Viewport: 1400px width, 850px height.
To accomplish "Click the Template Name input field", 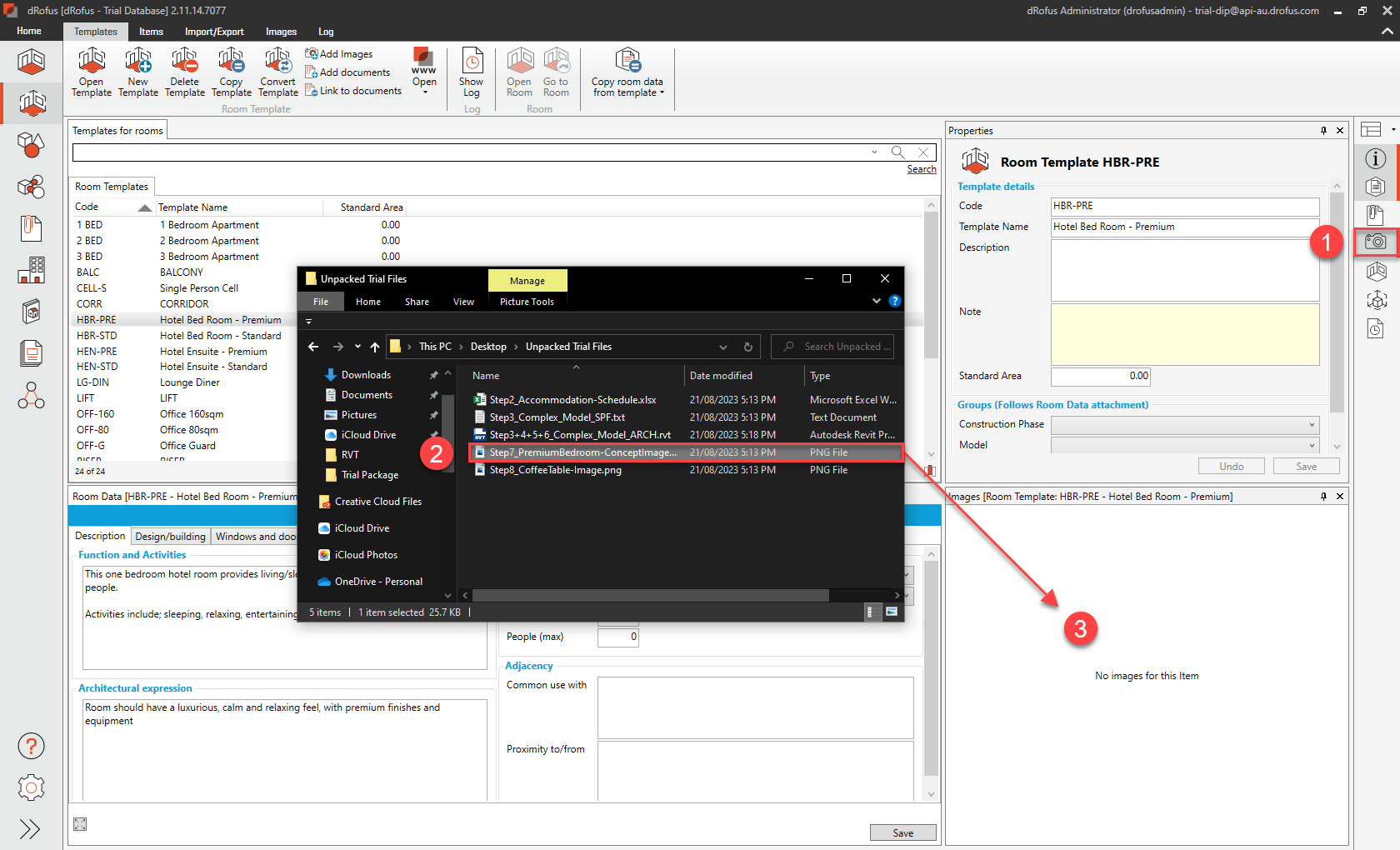I will (1184, 227).
